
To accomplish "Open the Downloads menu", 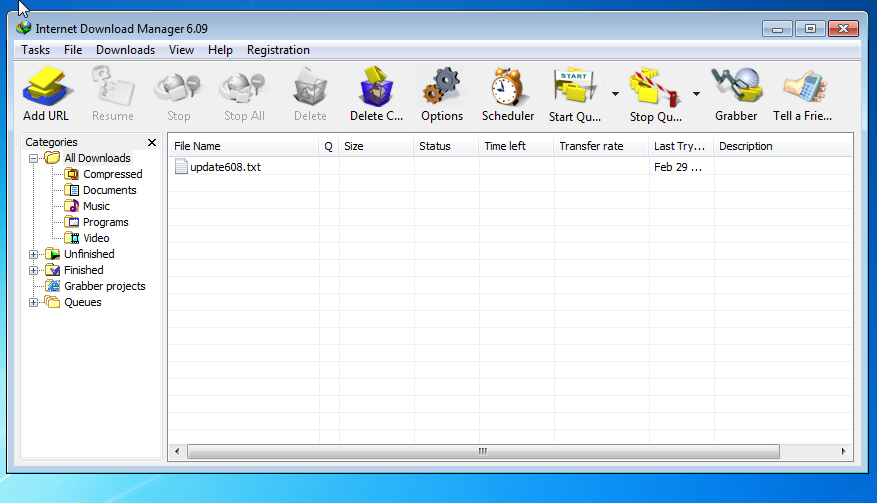I will (x=125, y=50).
